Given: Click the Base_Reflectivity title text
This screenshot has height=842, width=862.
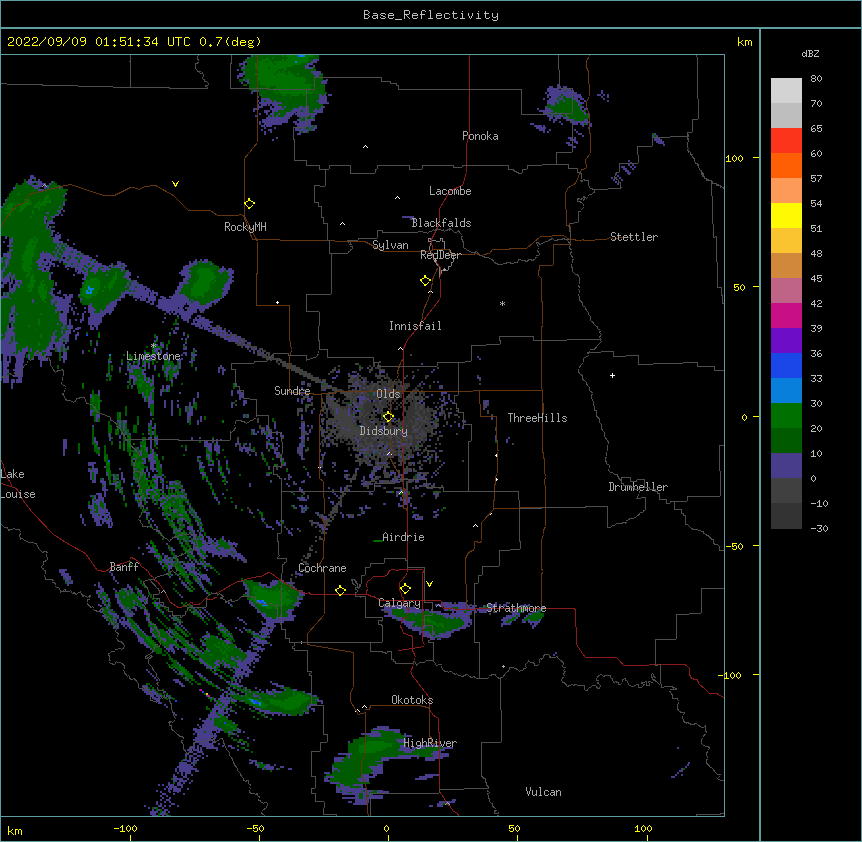Looking at the screenshot, I should click(x=431, y=15).
